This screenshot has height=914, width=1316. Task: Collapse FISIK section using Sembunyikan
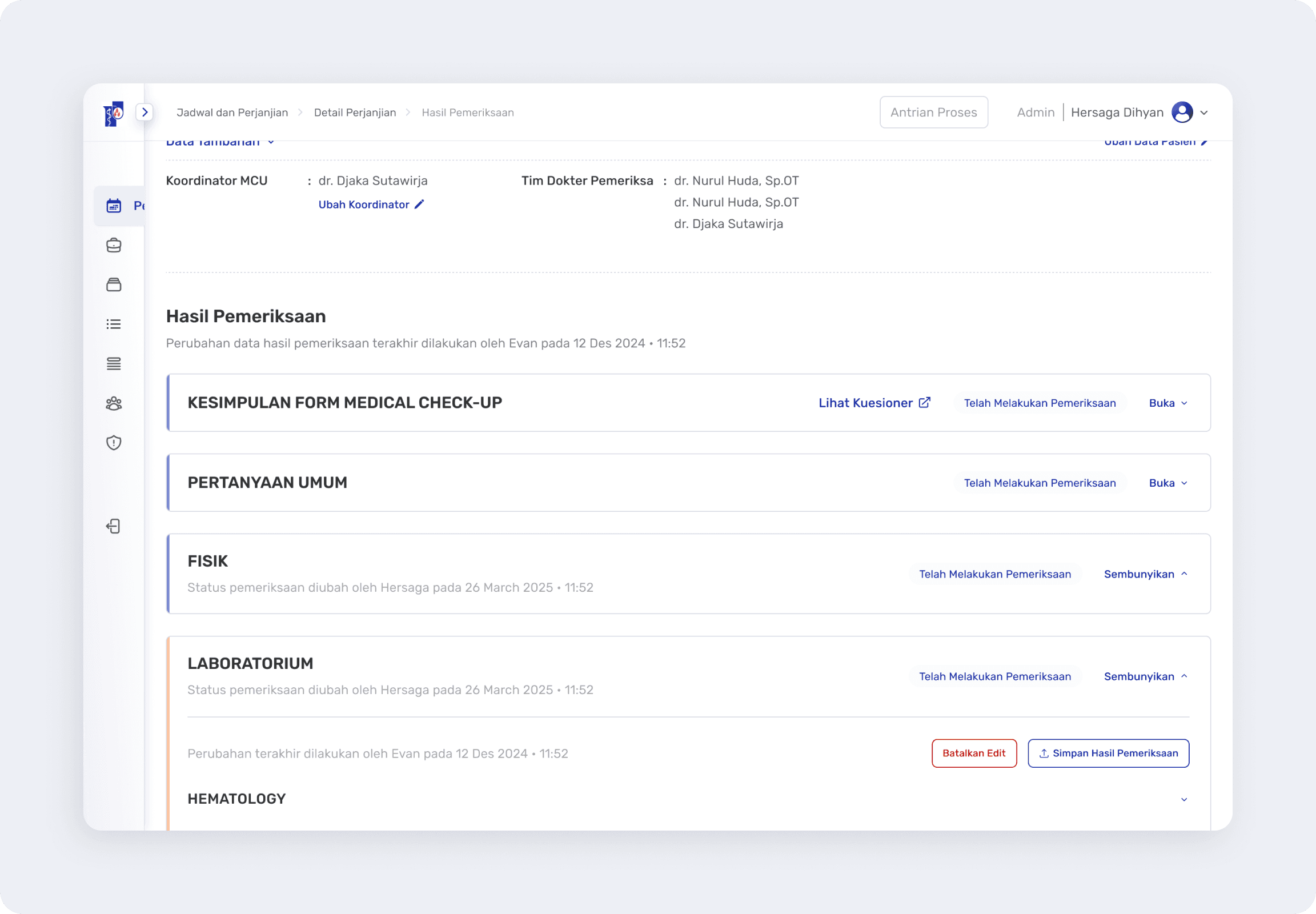point(1145,574)
